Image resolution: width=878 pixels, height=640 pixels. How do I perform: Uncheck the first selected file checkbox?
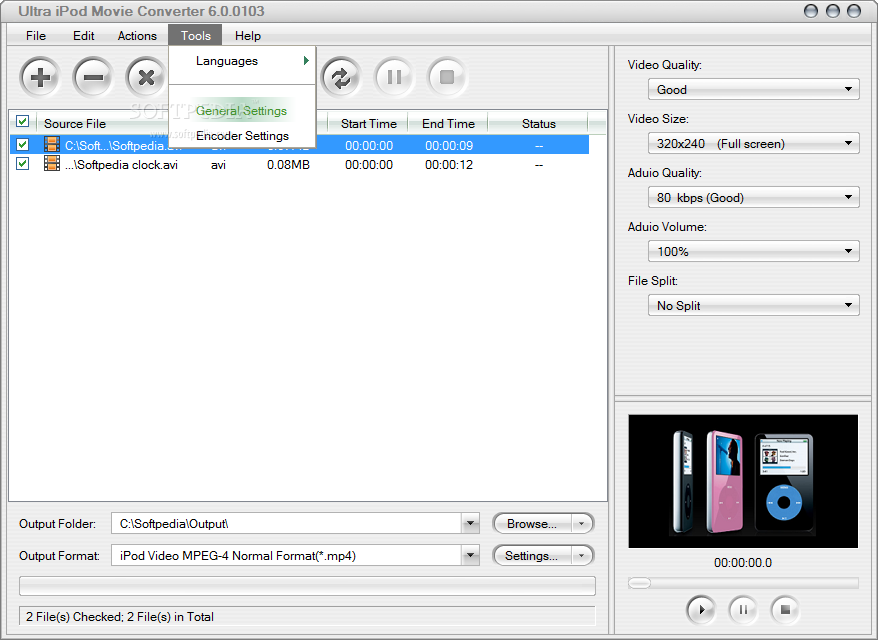tap(22, 144)
